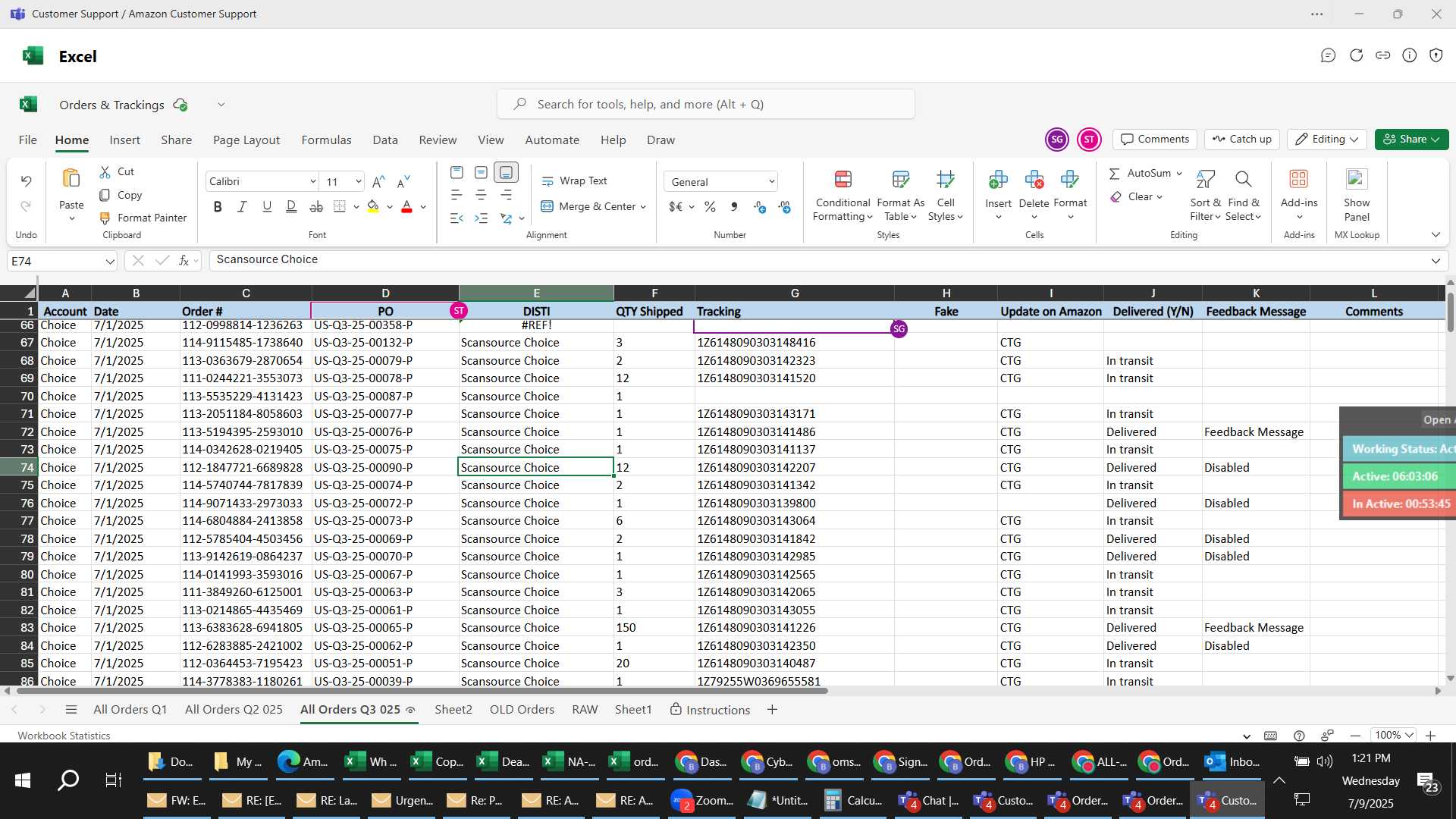Apply the yellow fill color
The height and width of the screenshot is (819, 1456).
pos(373,206)
